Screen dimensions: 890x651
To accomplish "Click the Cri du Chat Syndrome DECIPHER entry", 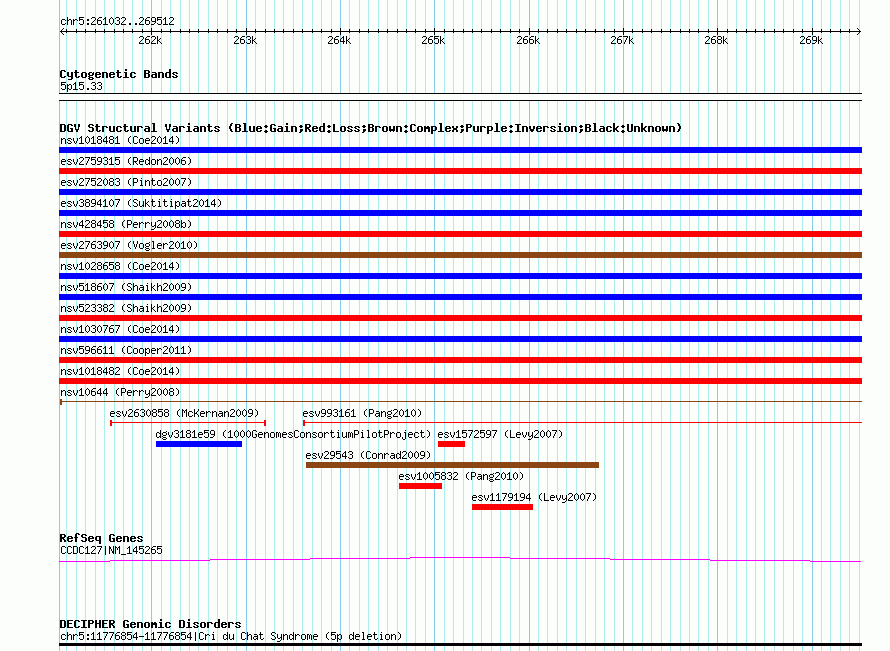I will pyautogui.click(x=231, y=636).
